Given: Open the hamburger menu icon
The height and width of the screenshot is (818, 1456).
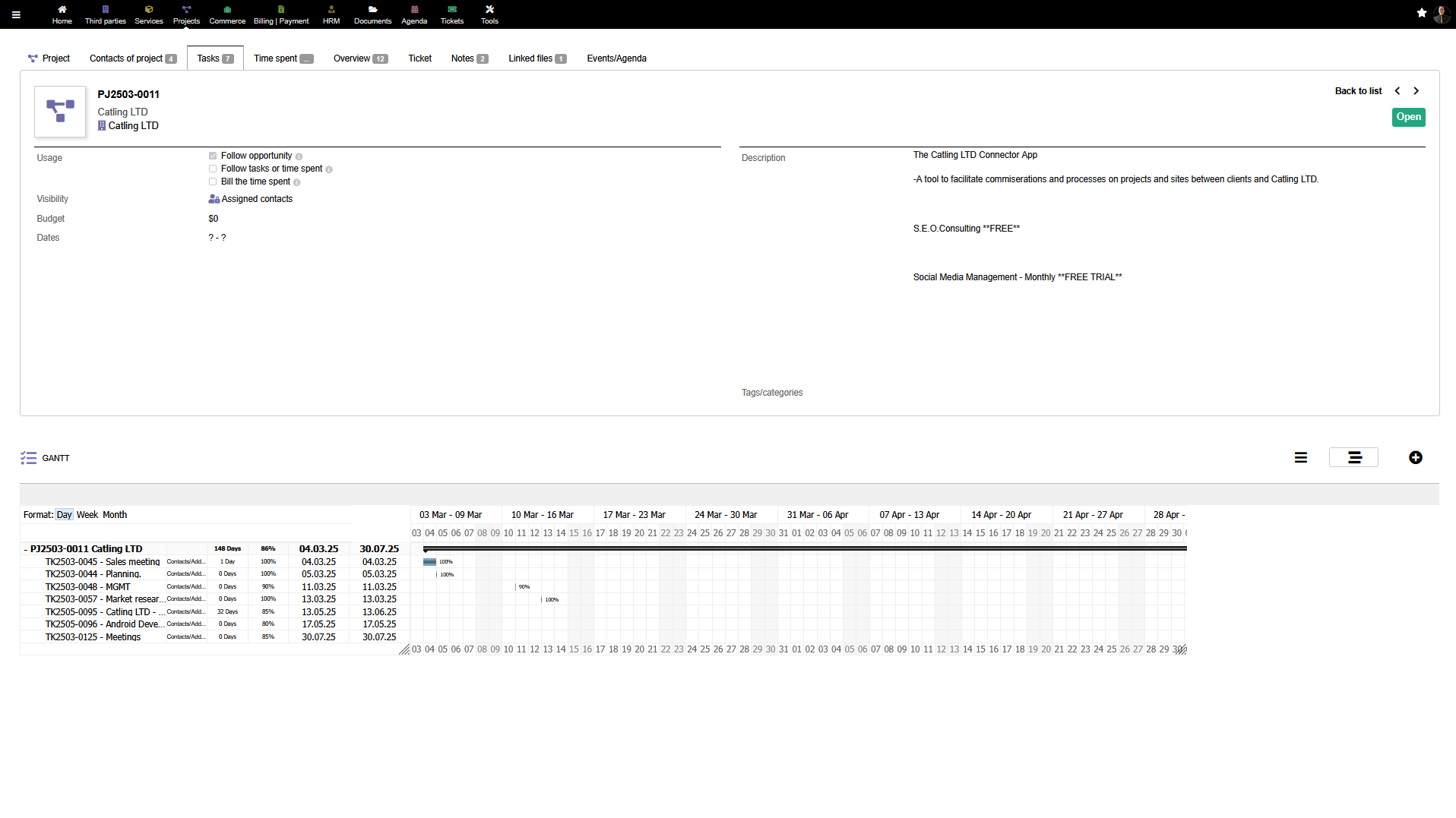Looking at the screenshot, I should pos(16,14).
